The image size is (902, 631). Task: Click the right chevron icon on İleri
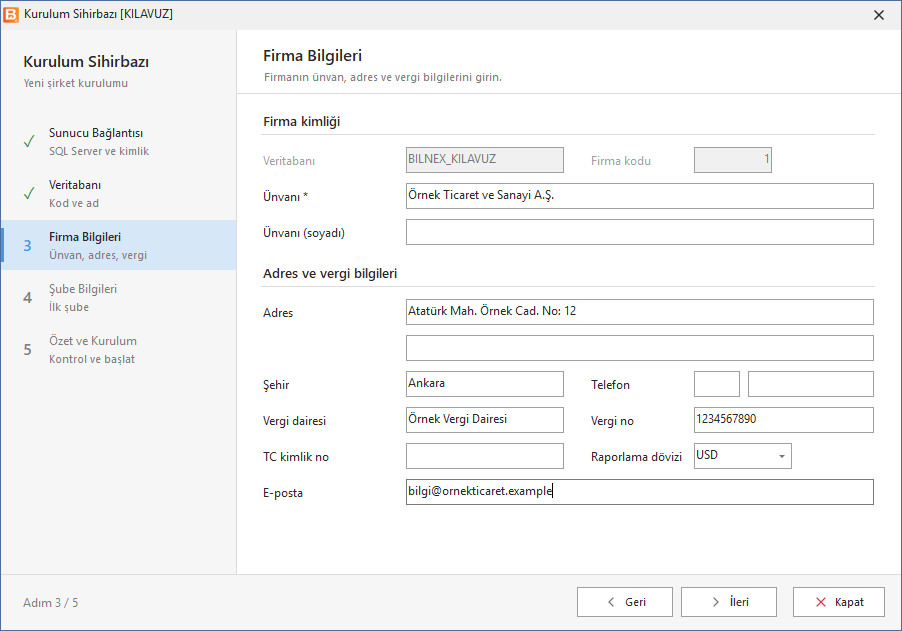[x=716, y=602]
